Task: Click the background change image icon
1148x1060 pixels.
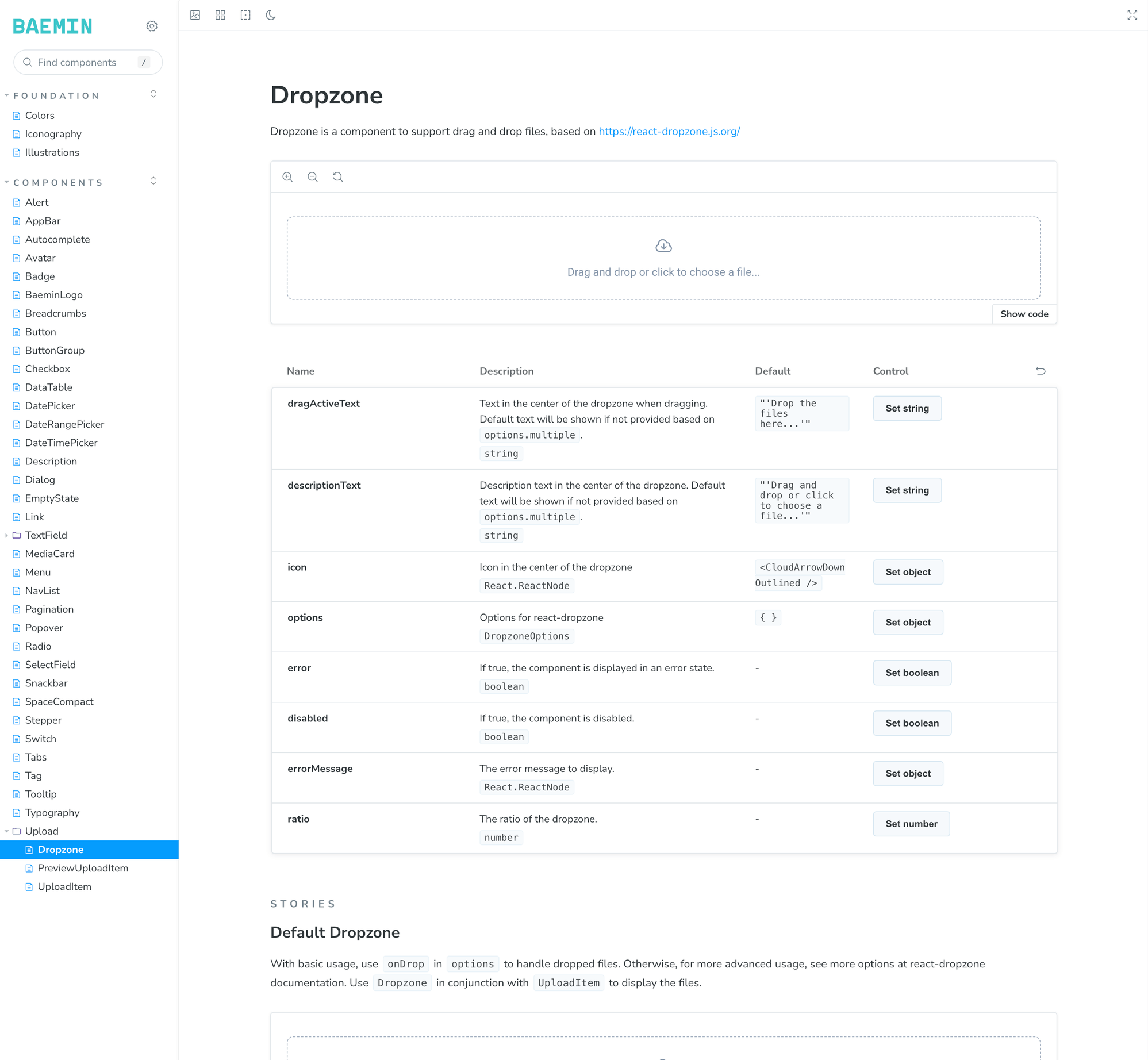Action: [195, 15]
